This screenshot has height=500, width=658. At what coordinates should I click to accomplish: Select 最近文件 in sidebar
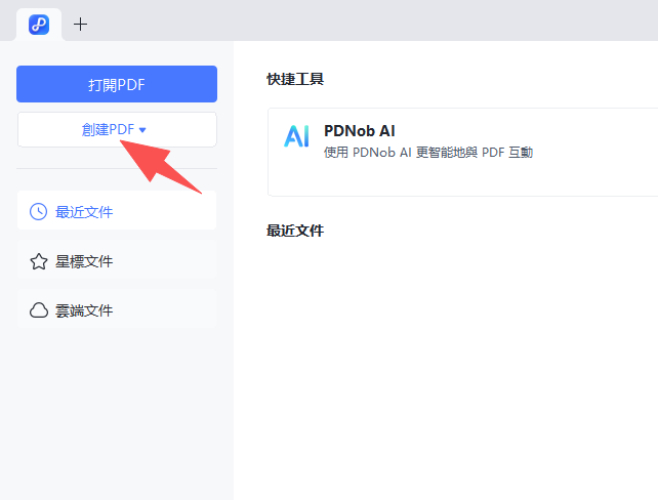pyautogui.click(x=117, y=211)
